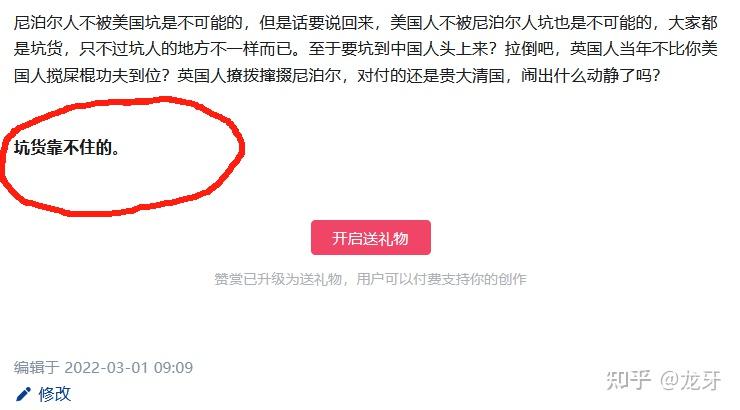
Task: Click the ending phrase 闹出什么动静了吗？
Action: pos(590,75)
